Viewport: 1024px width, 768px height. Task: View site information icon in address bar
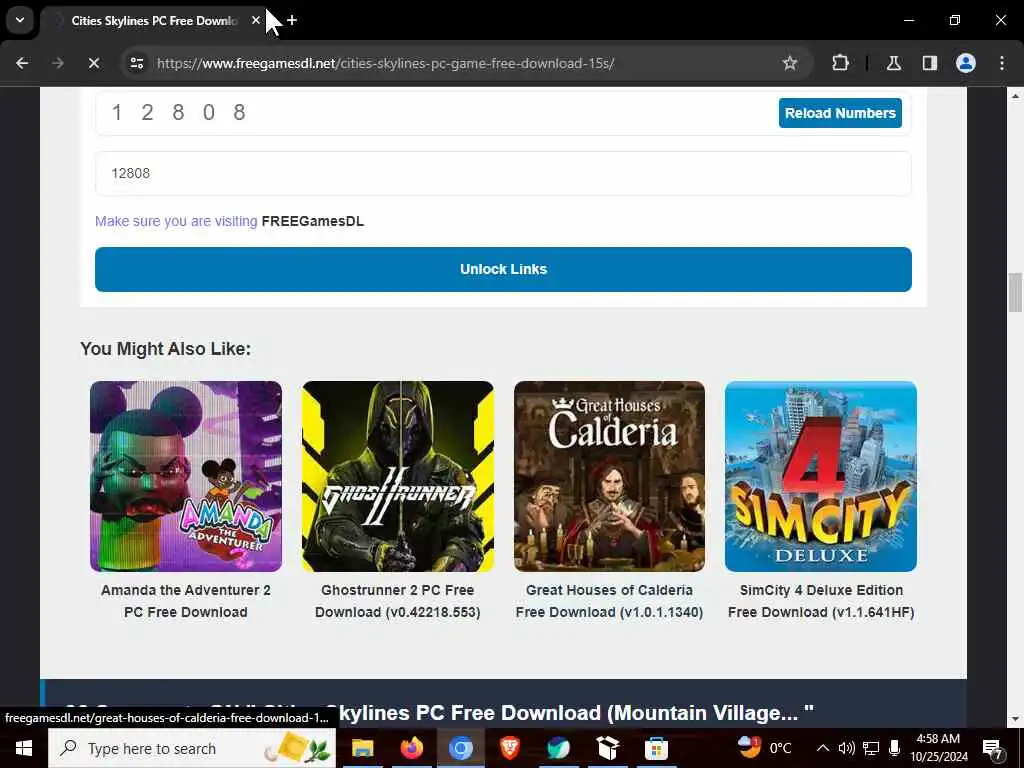tap(136, 63)
